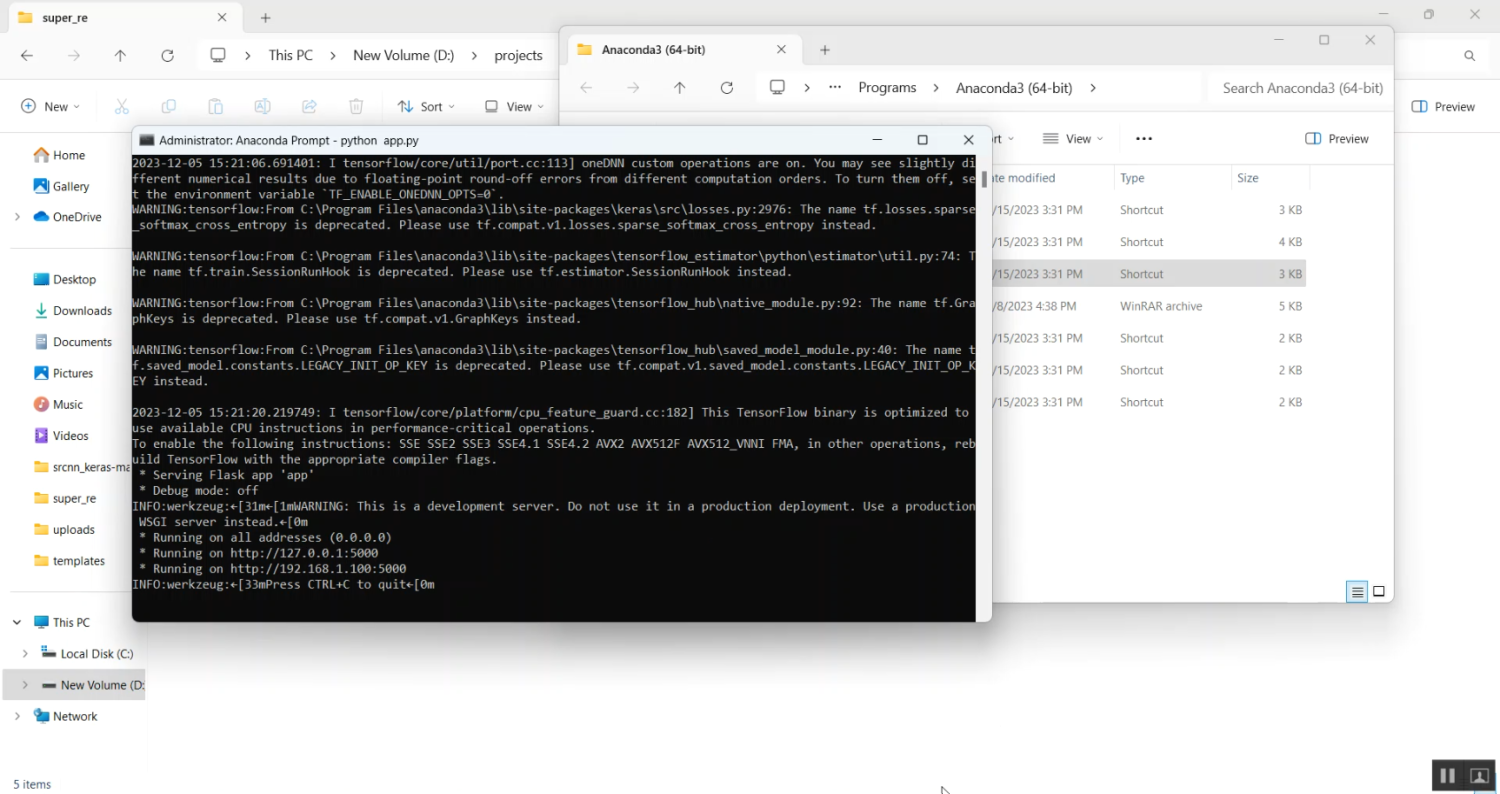Select Pictures in the sidebar

[x=63, y=373]
